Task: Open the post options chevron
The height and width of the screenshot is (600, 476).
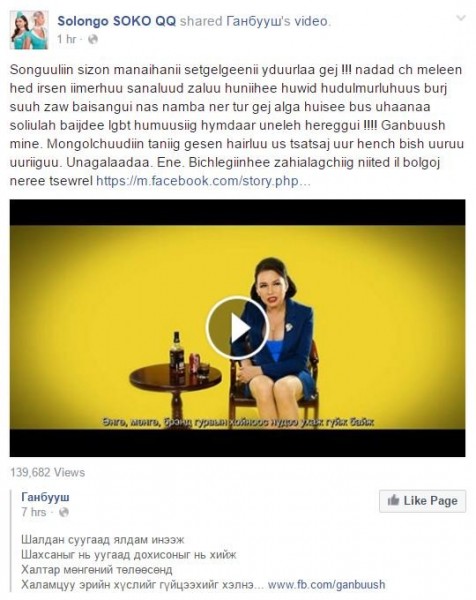Action: [461, 18]
